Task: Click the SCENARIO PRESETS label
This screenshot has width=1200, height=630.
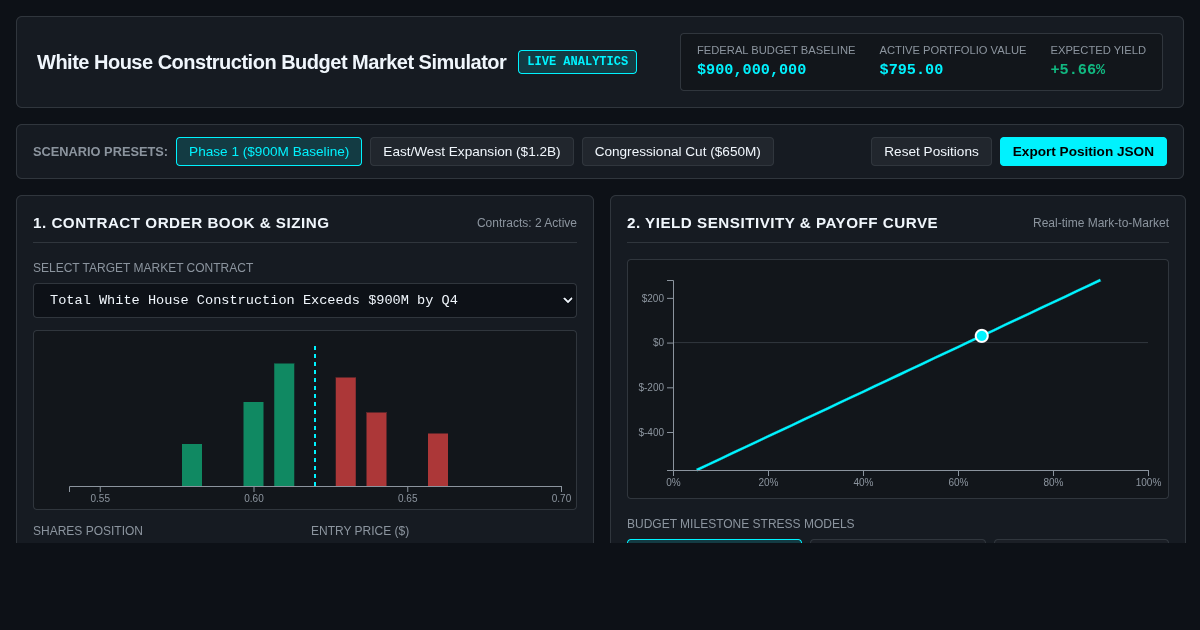Action: click(x=100, y=151)
